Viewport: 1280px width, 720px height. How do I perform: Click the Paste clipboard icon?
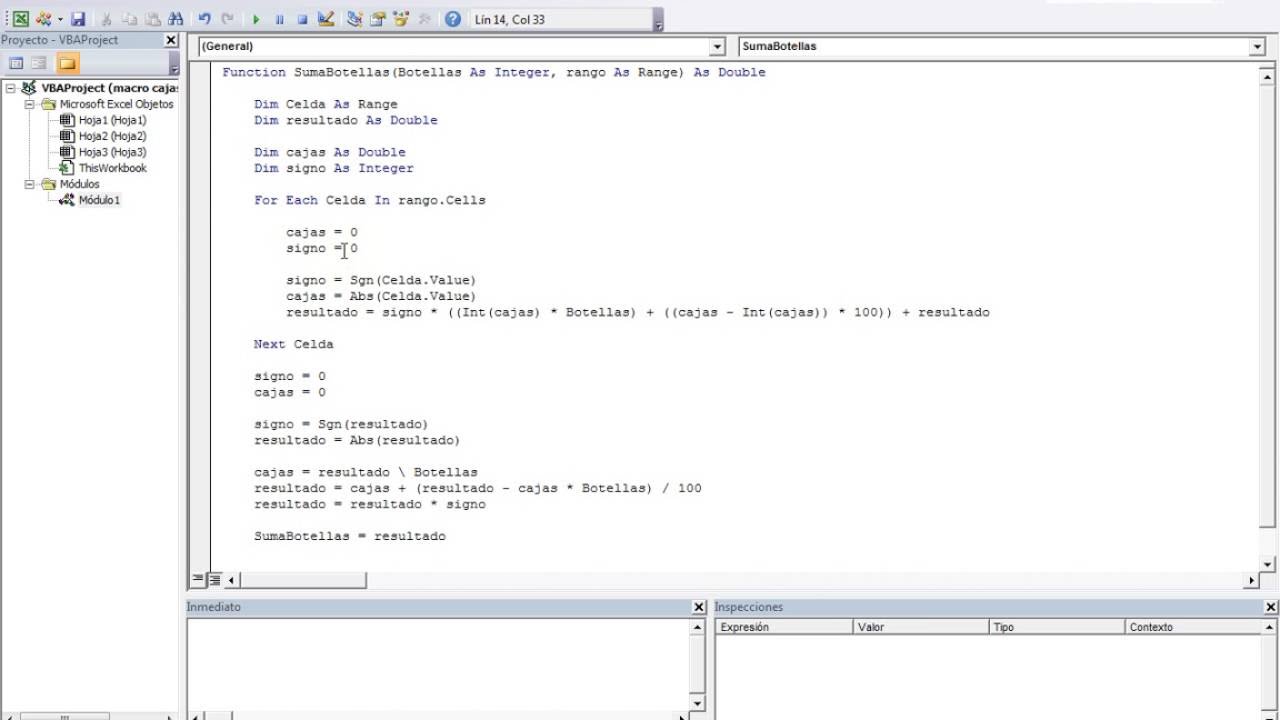[x=152, y=19]
